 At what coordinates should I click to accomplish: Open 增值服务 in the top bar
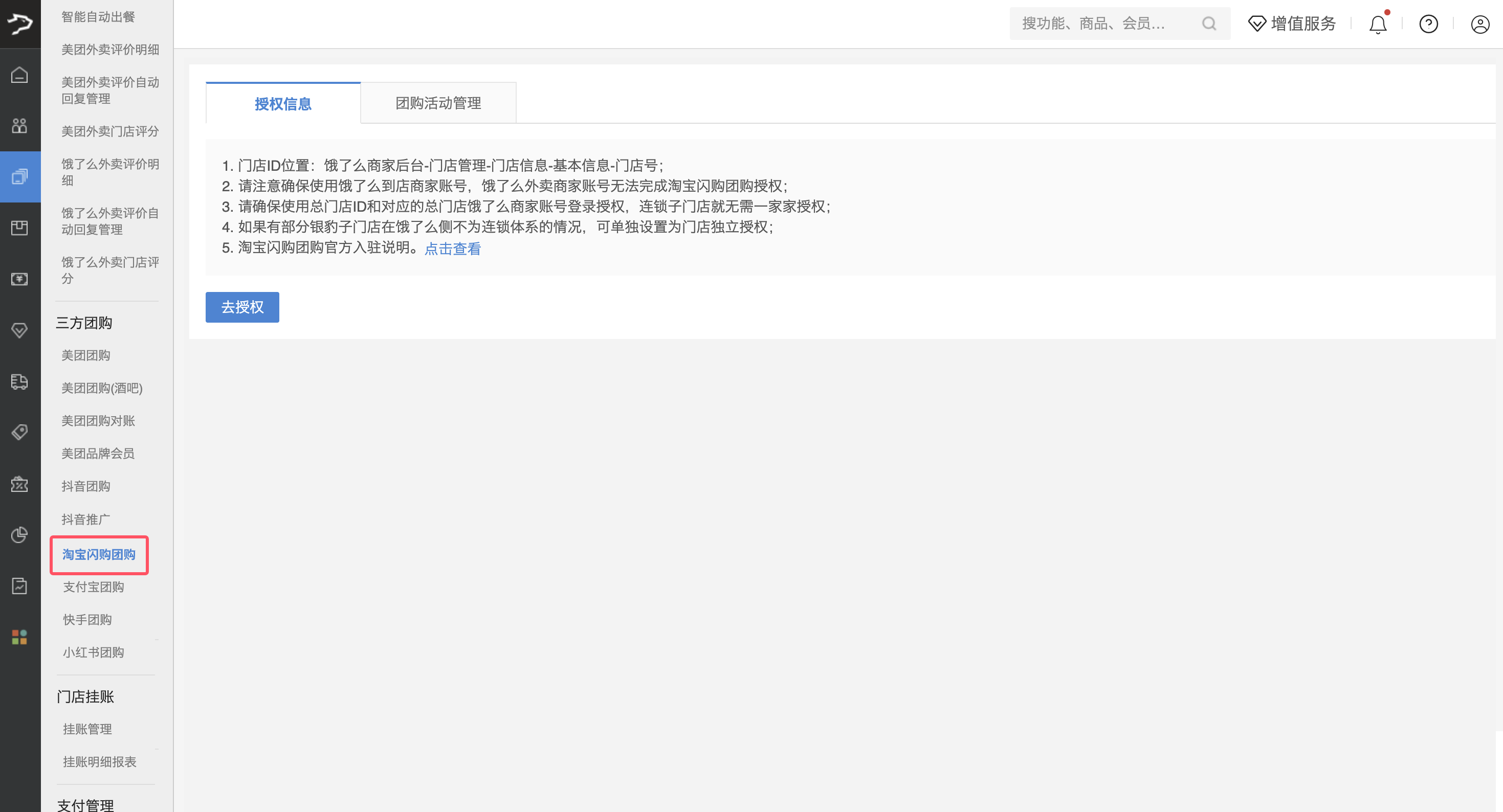tap(1292, 24)
